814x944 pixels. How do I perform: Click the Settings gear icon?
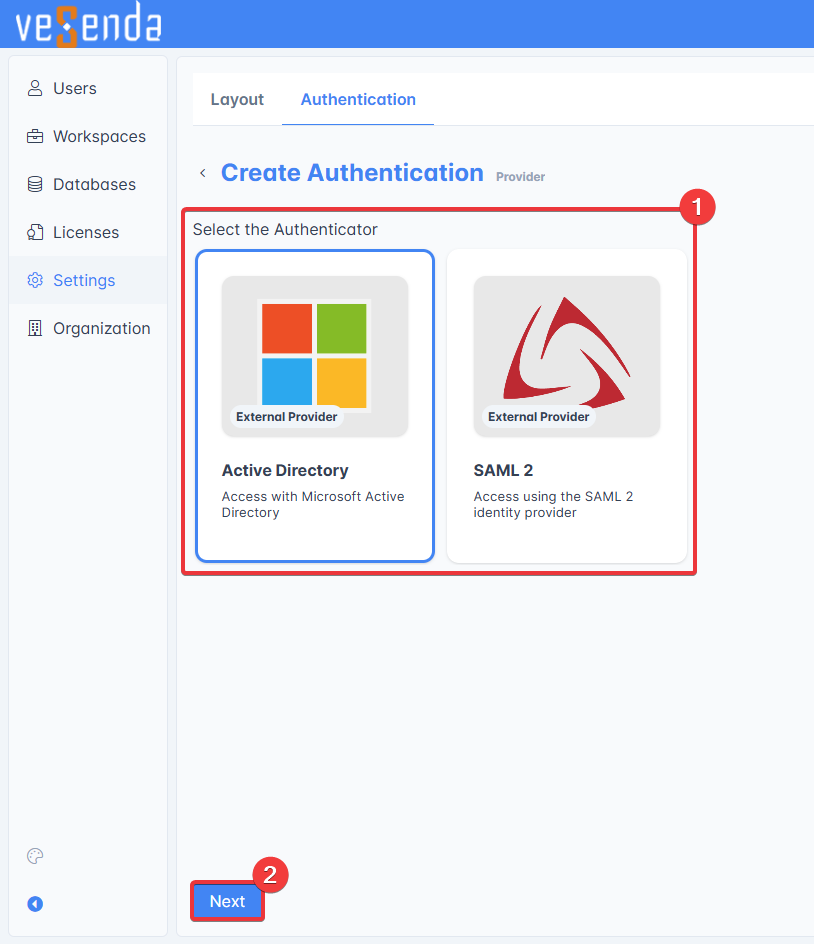[x=35, y=280]
